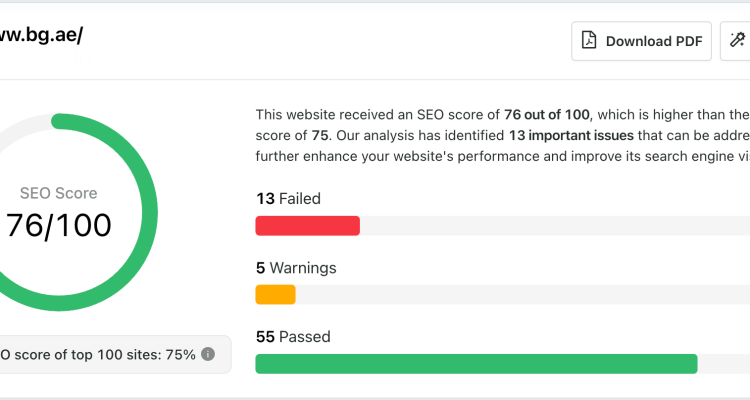This screenshot has width=750, height=400.
Task: Click the green Passed progress bar
Action: pyautogui.click(x=476, y=364)
